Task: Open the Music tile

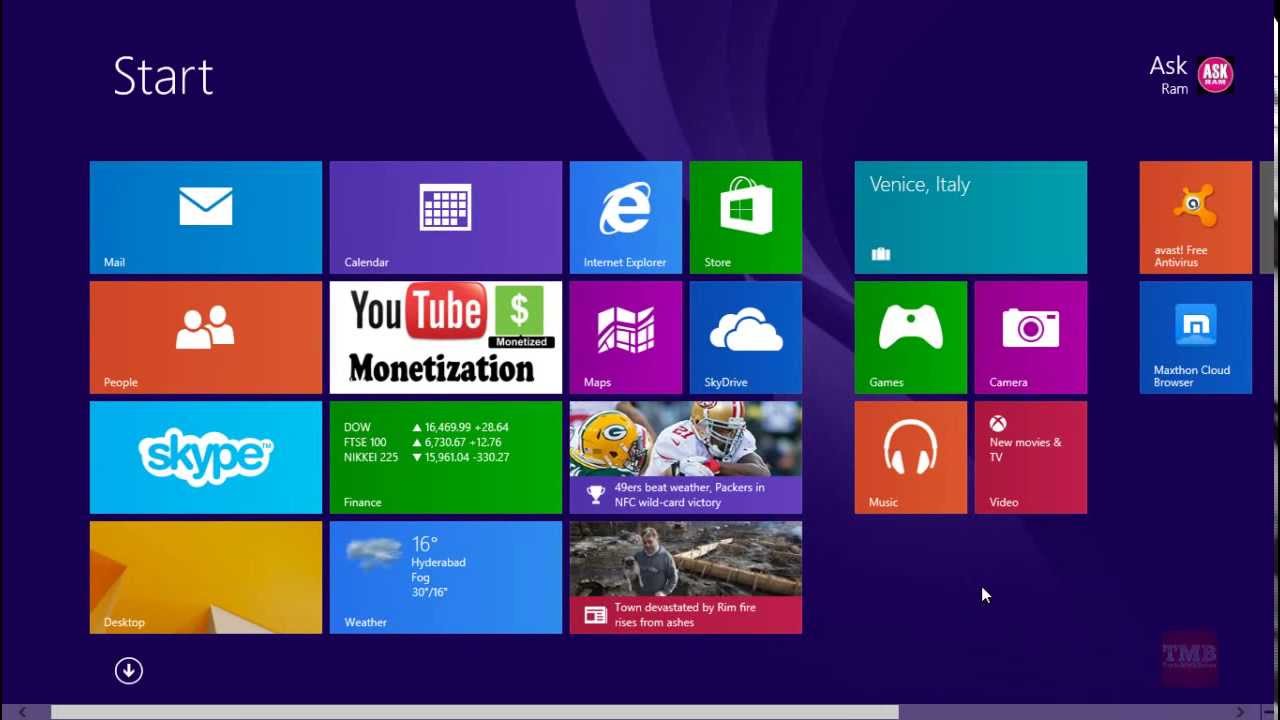Action: (x=911, y=457)
